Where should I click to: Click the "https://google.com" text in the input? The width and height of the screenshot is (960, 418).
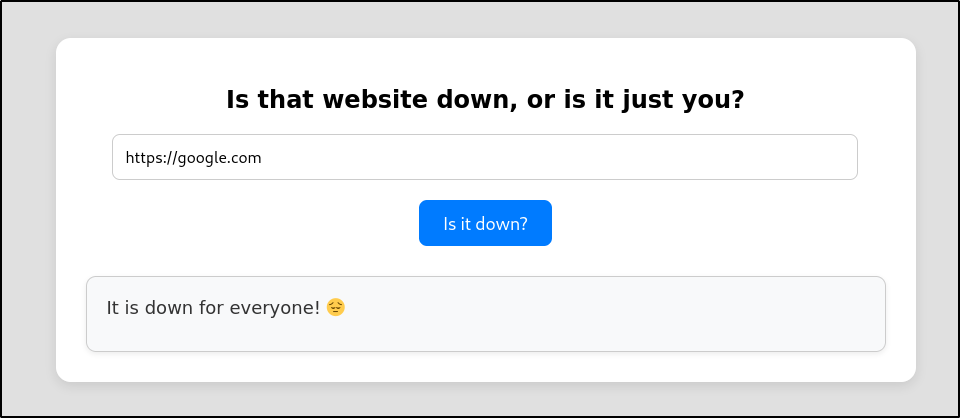pyautogui.click(x=193, y=158)
